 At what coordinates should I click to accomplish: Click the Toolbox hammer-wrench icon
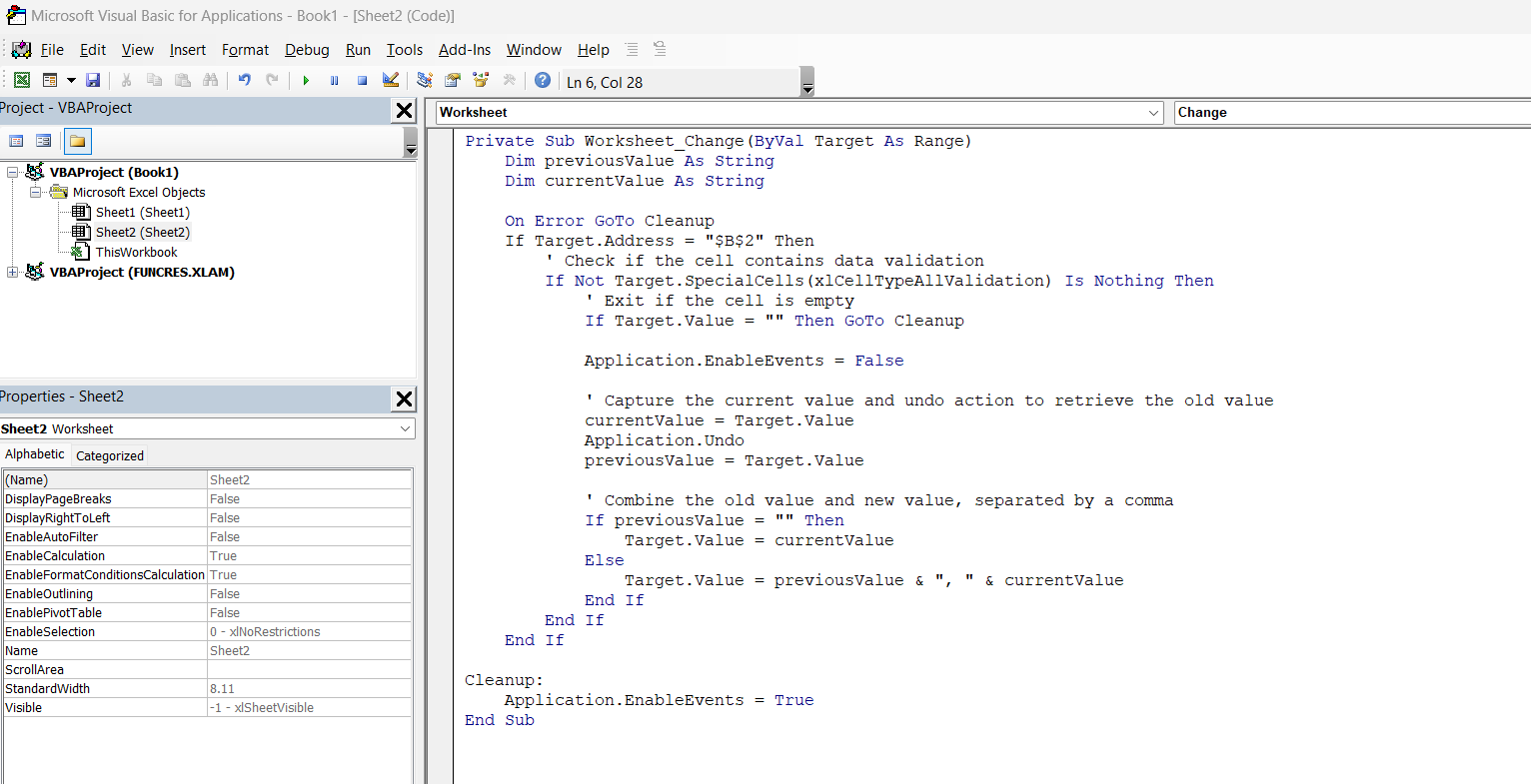click(509, 80)
